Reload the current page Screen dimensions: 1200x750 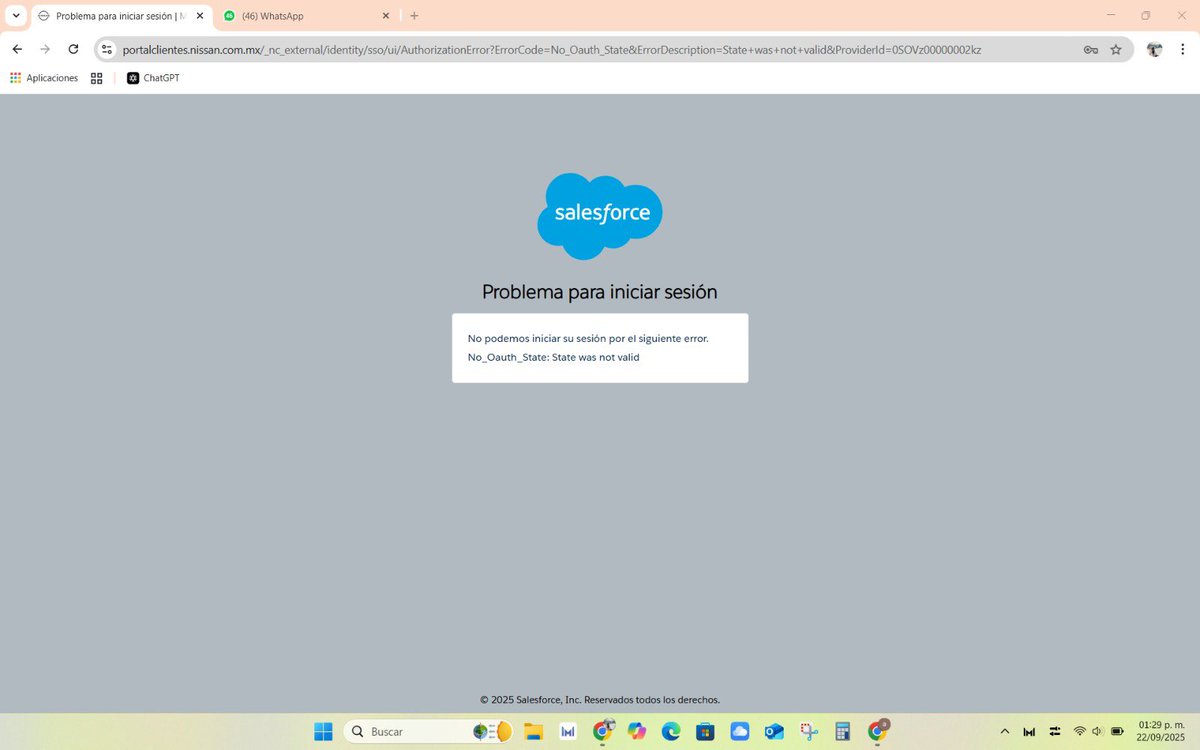pos(73,49)
